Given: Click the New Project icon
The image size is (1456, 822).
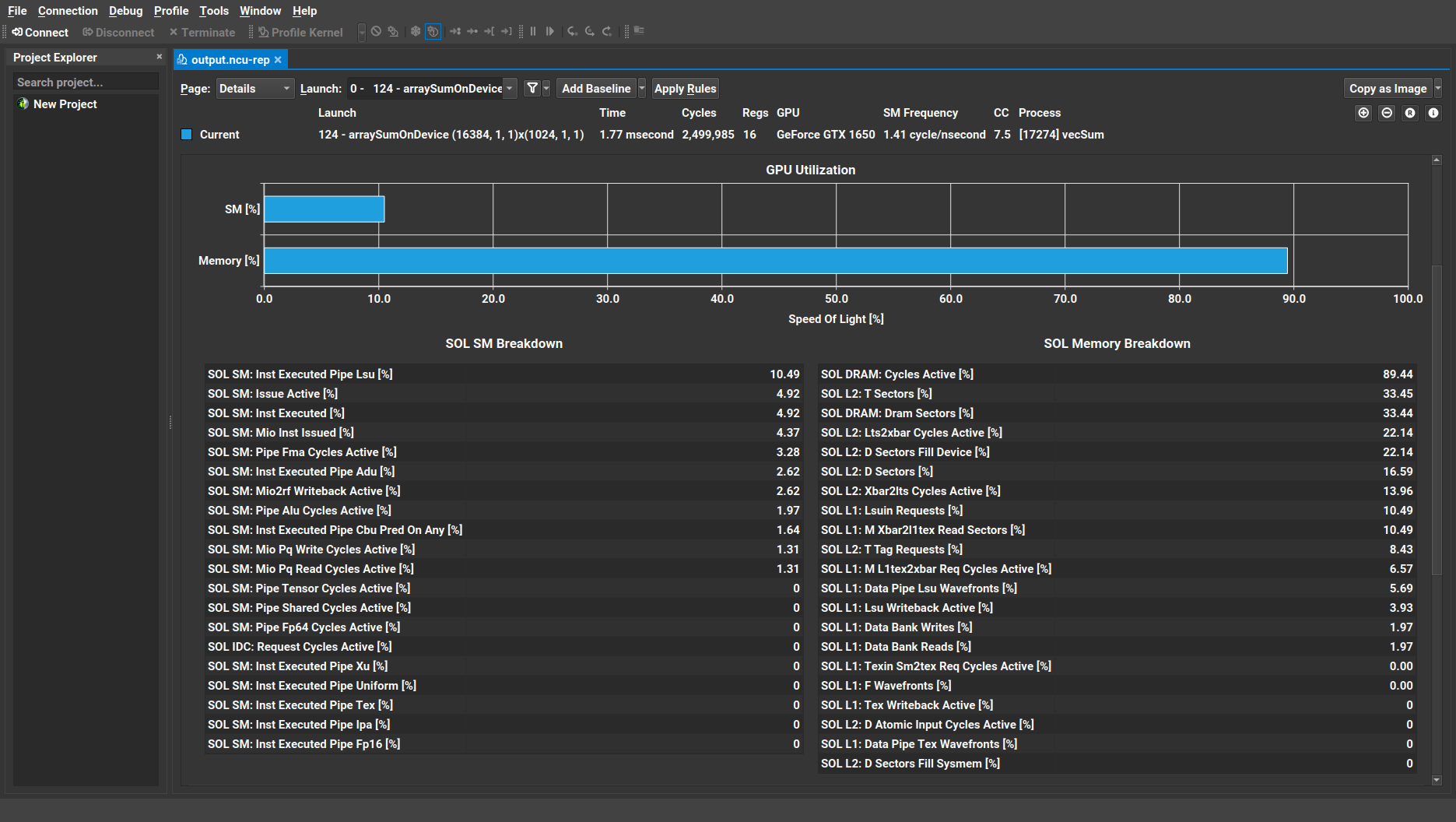Looking at the screenshot, I should pyautogui.click(x=23, y=104).
